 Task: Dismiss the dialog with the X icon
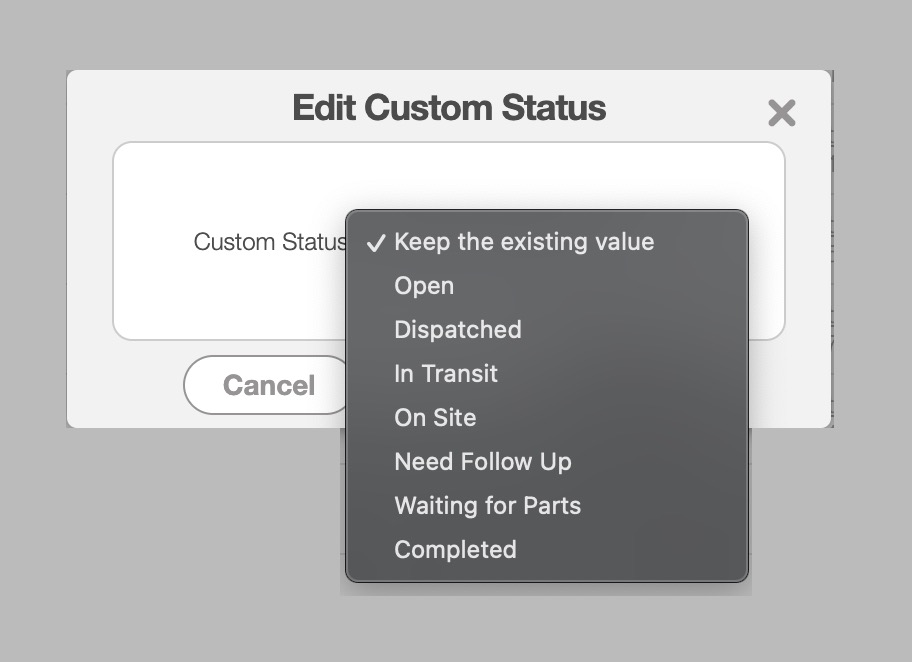pos(781,113)
